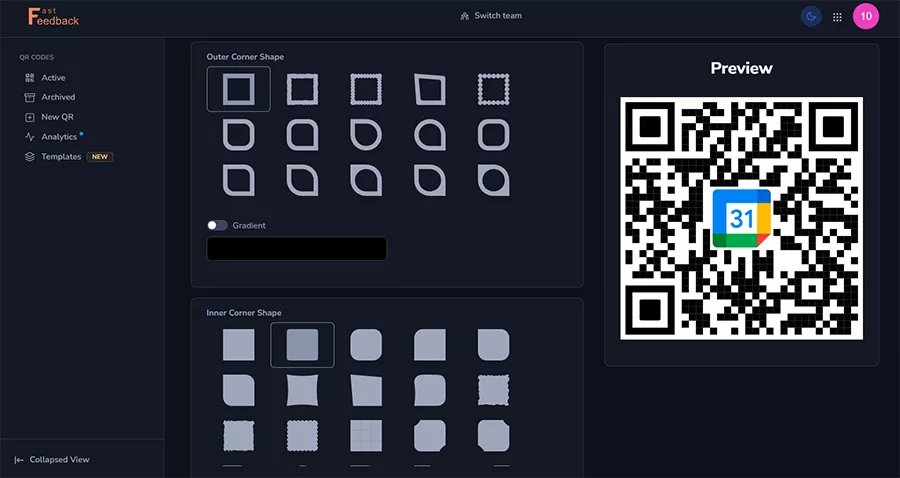900x478 pixels.
Task: Pick the scalloped-edge square outer corner shape
Action: click(x=366, y=89)
